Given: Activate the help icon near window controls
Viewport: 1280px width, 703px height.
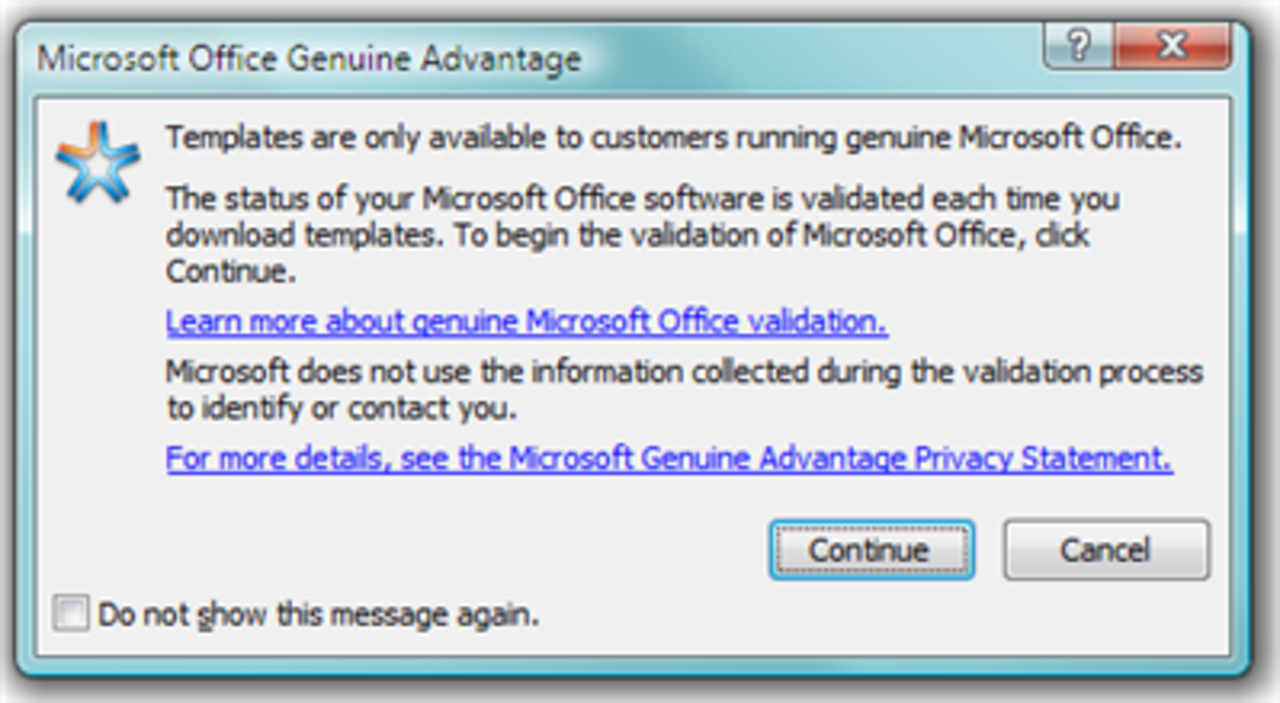Looking at the screenshot, I should pyautogui.click(x=1080, y=45).
